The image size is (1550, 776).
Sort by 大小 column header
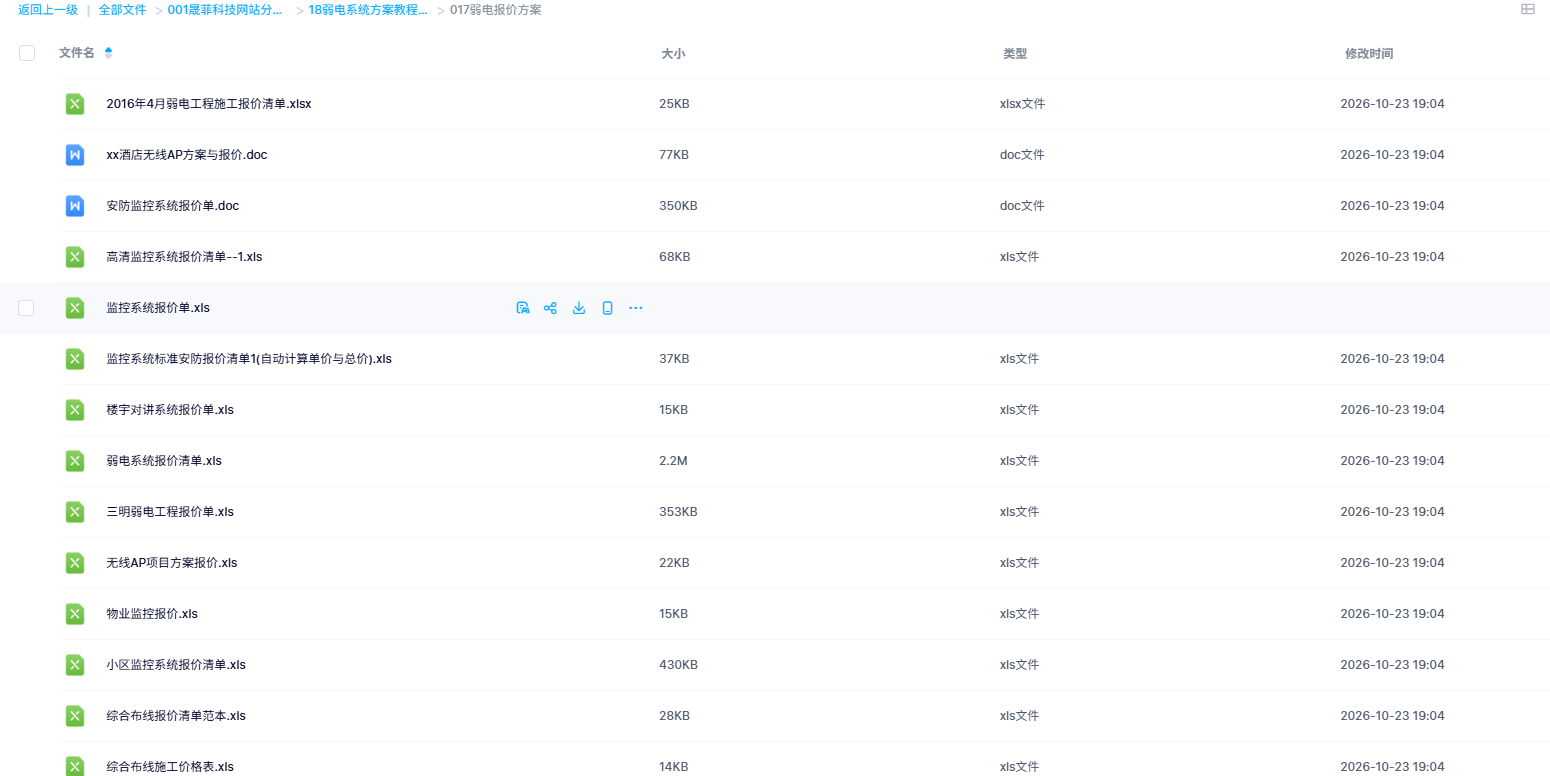pos(673,54)
